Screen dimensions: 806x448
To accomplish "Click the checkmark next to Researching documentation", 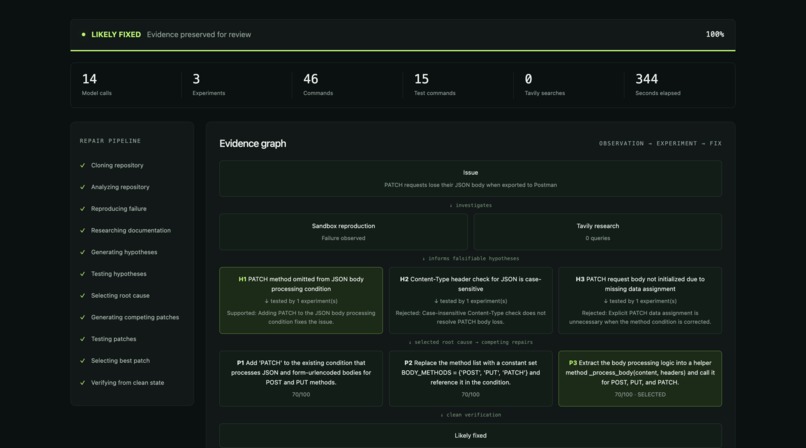I will [x=82, y=230].
